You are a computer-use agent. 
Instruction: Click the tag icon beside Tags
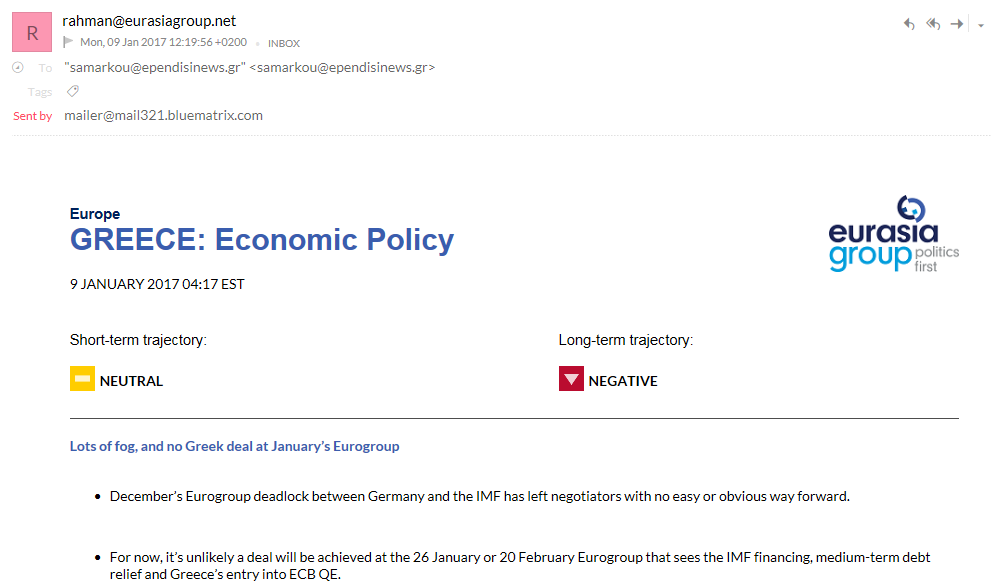pyautogui.click(x=73, y=92)
